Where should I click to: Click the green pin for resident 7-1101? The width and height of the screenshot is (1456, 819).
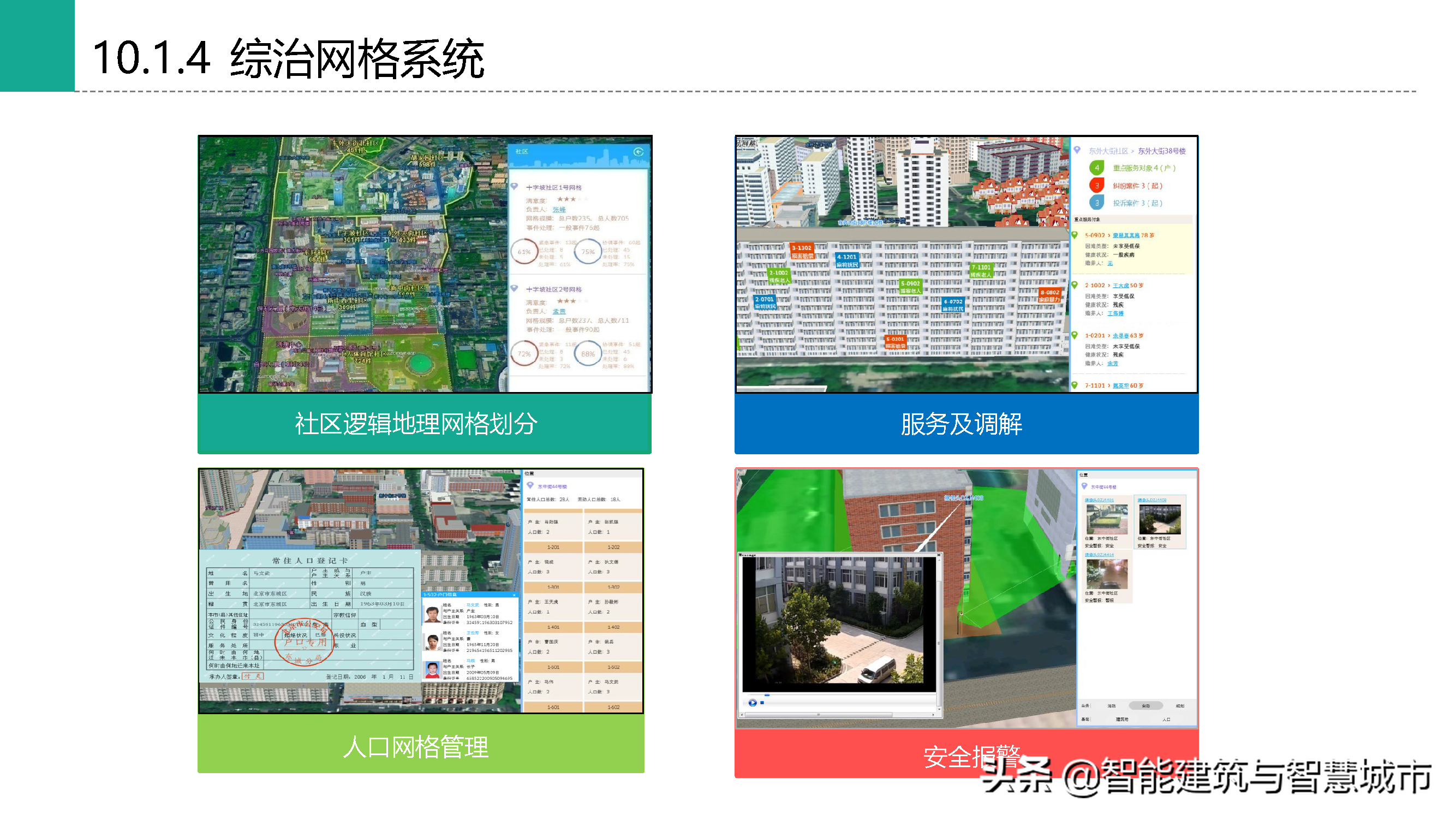pyautogui.click(x=1075, y=385)
